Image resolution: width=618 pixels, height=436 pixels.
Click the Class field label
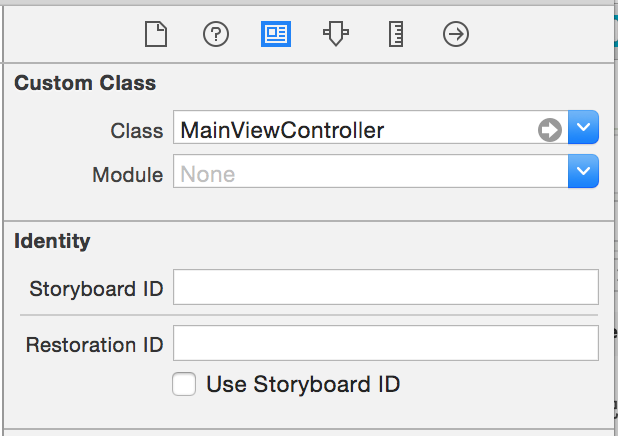tap(136, 130)
